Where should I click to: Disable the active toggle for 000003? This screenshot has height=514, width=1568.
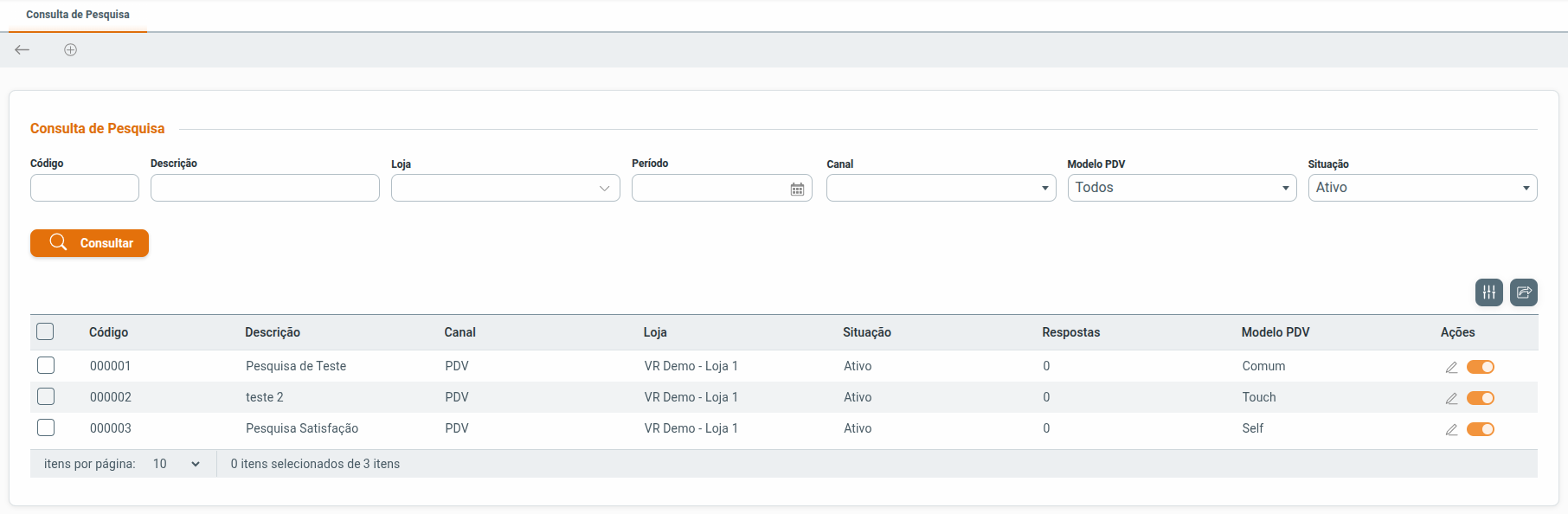point(1480,429)
